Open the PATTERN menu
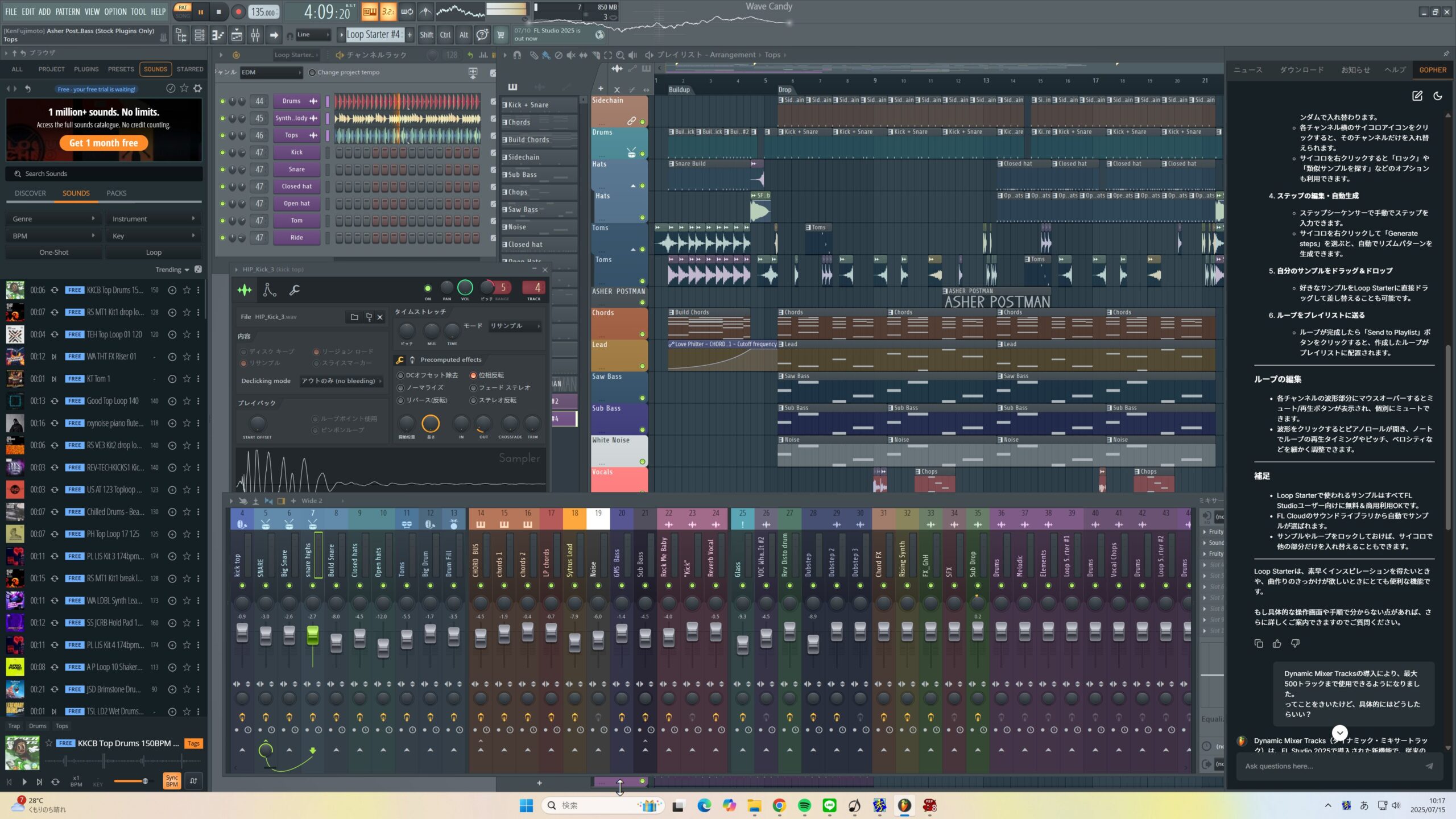 pos(68,11)
